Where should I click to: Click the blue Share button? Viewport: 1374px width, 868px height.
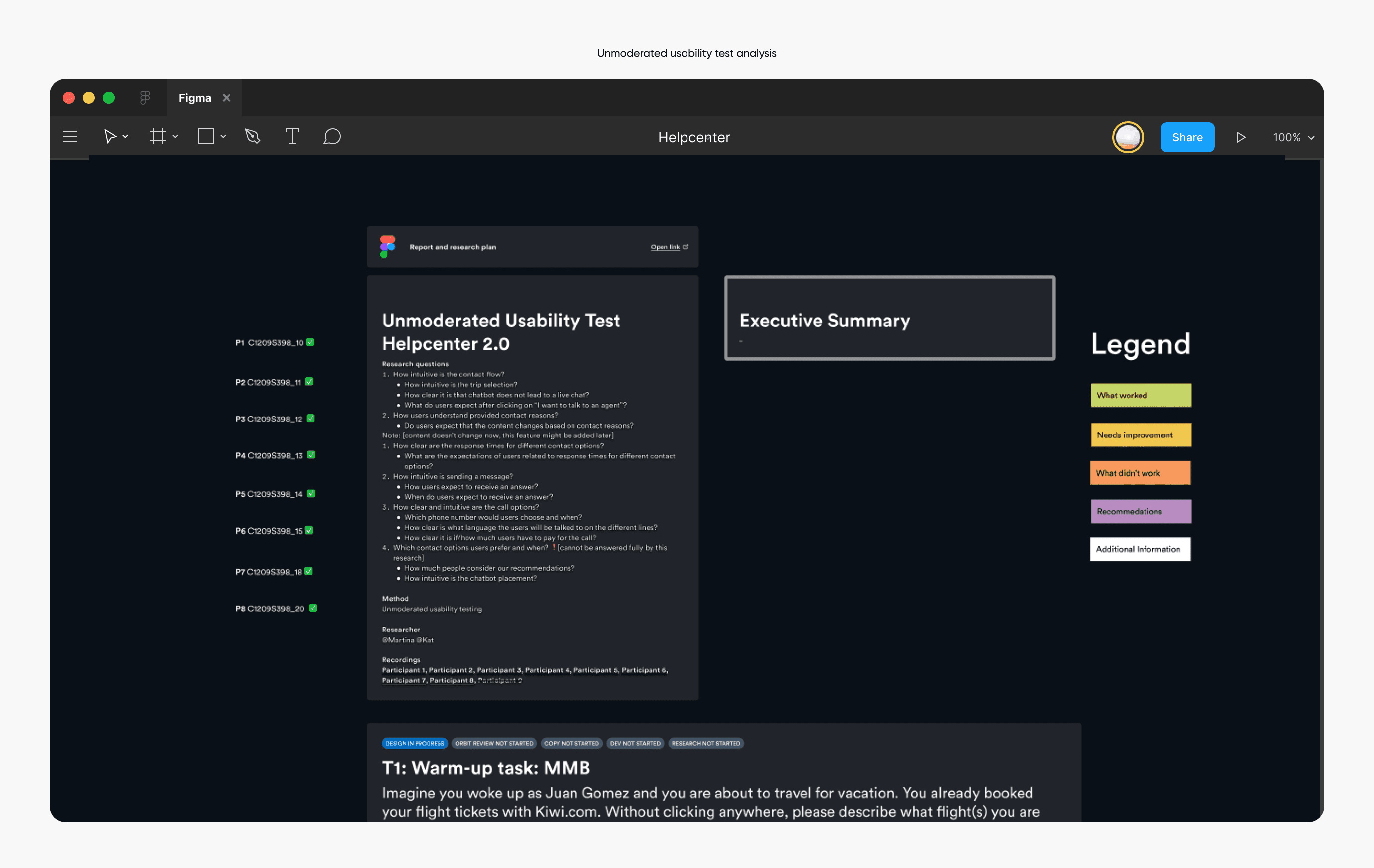[1187, 137]
